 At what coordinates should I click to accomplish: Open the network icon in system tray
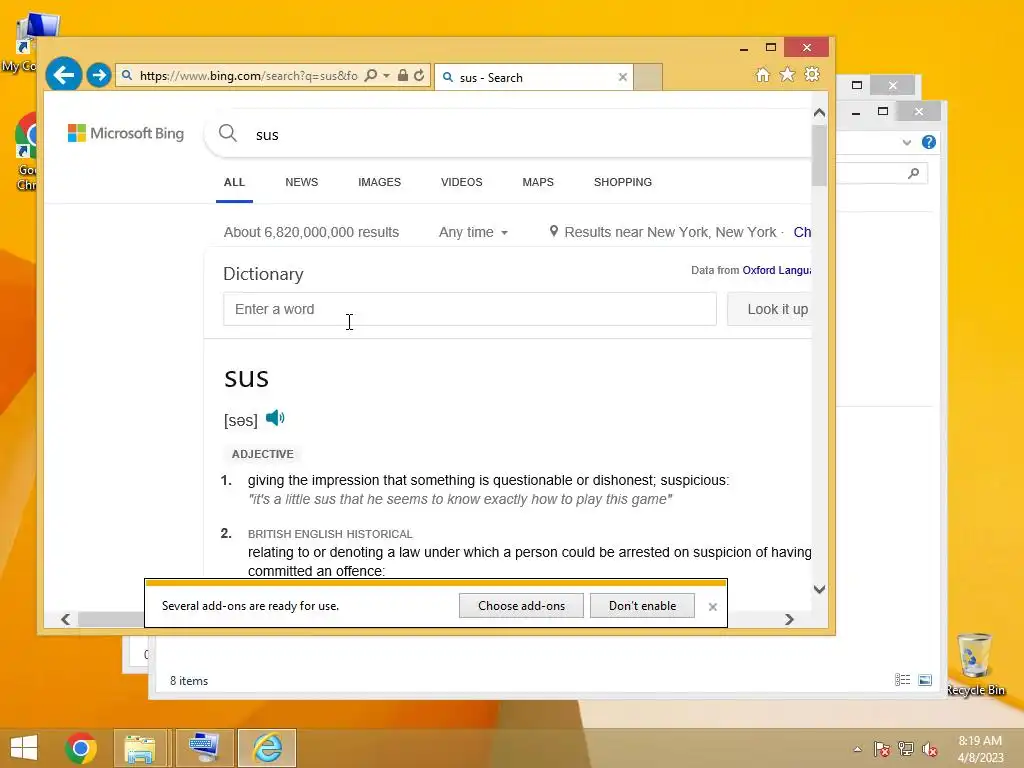click(x=906, y=749)
